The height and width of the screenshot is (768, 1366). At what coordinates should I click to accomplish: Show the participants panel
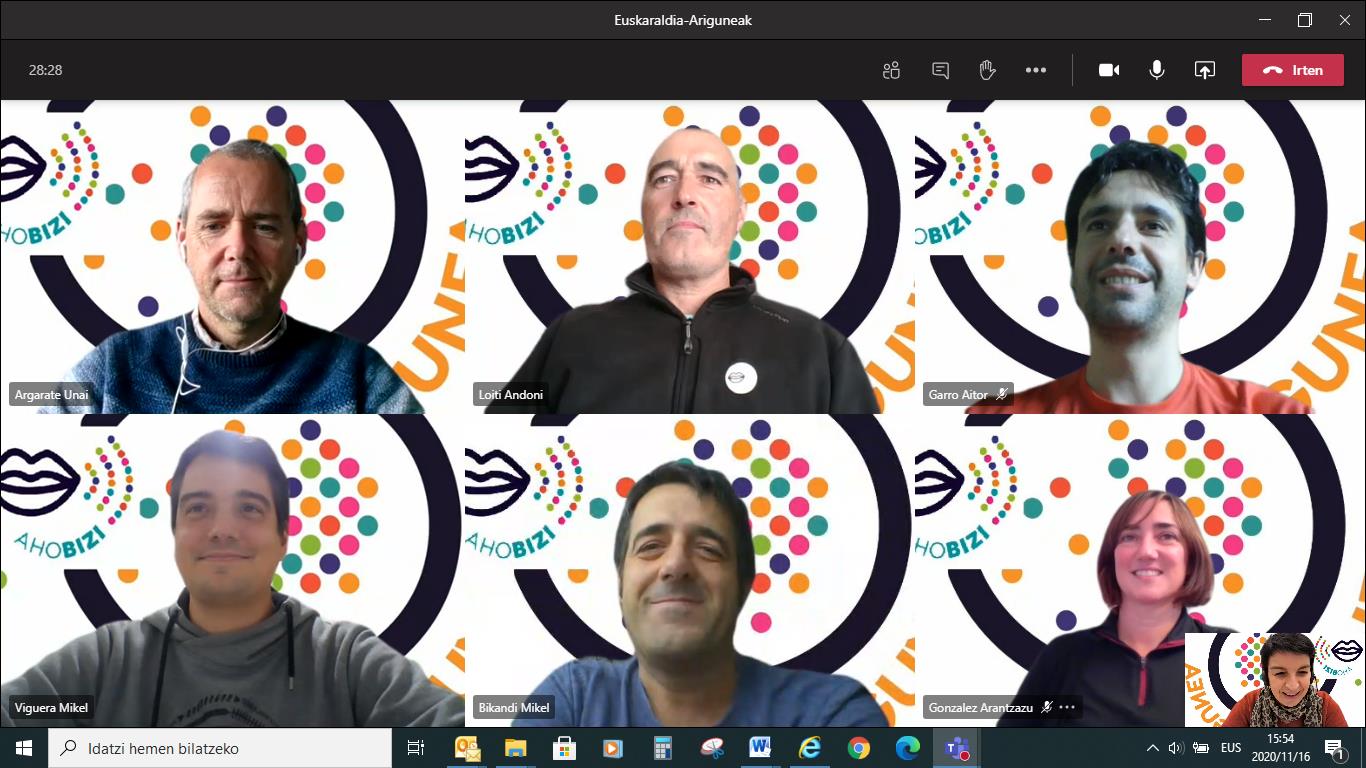pos(891,70)
